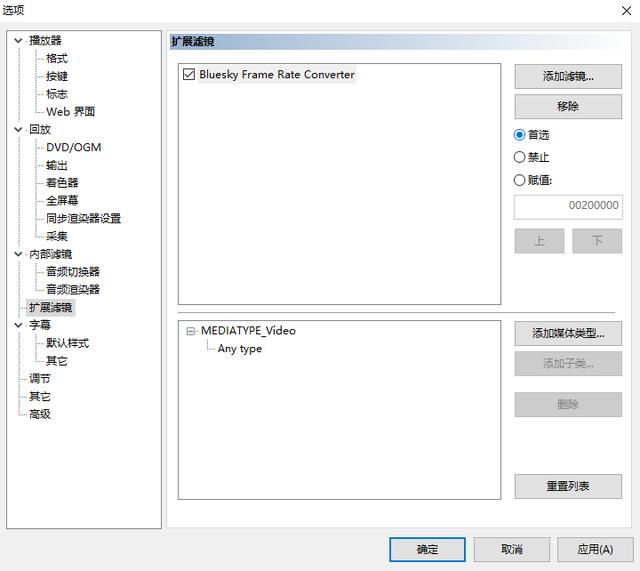Open the 音频渲染器 settings page
640x571 pixels.
click(73, 289)
